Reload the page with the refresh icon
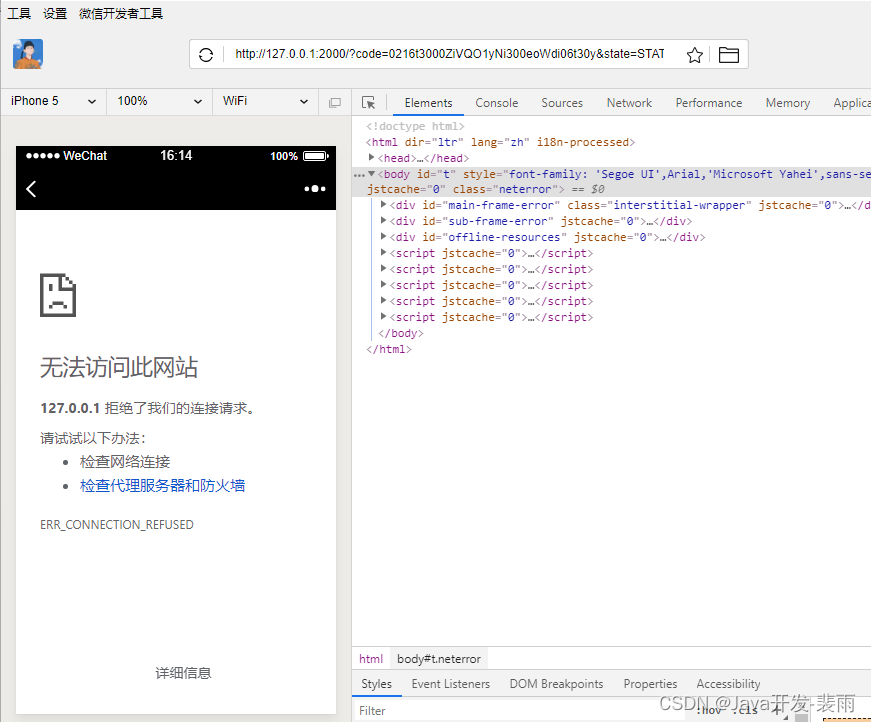This screenshot has height=722, width=871. [206, 54]
